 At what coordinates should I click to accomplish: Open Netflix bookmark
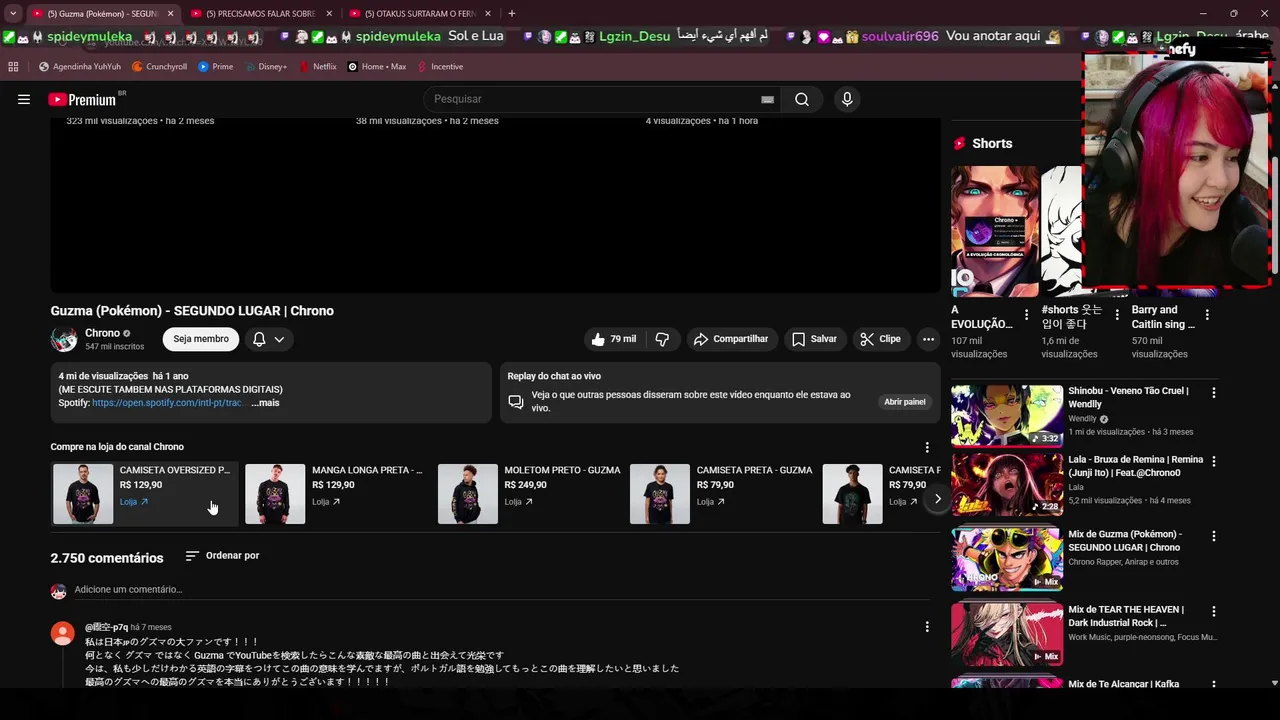click(x=317, y=66)
